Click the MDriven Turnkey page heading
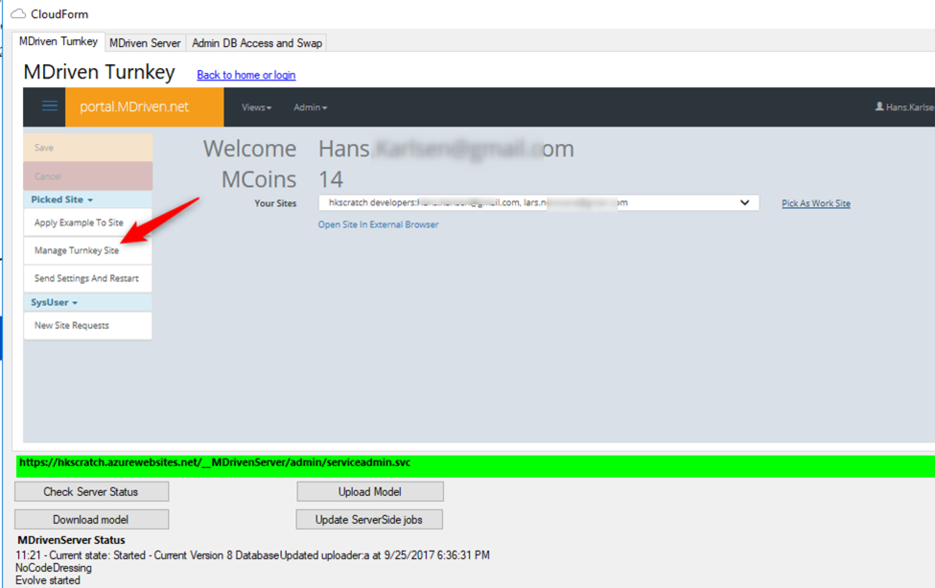935x588 pixels. tap(99, 72)
